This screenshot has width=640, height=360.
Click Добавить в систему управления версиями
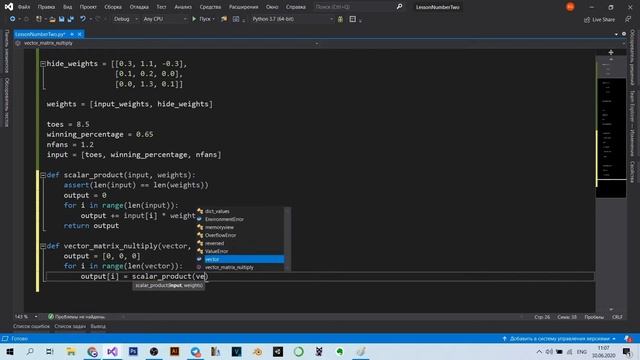click(559, 339)
